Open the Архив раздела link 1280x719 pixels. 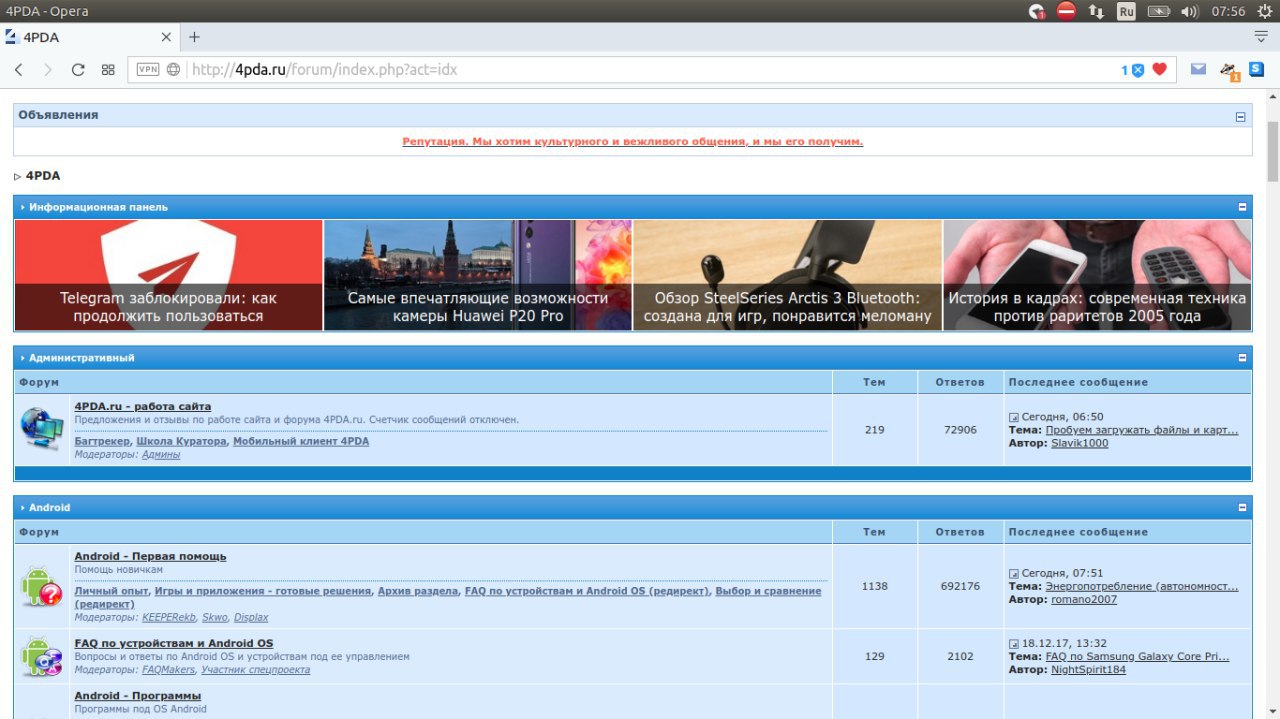(x=418, y=591)
